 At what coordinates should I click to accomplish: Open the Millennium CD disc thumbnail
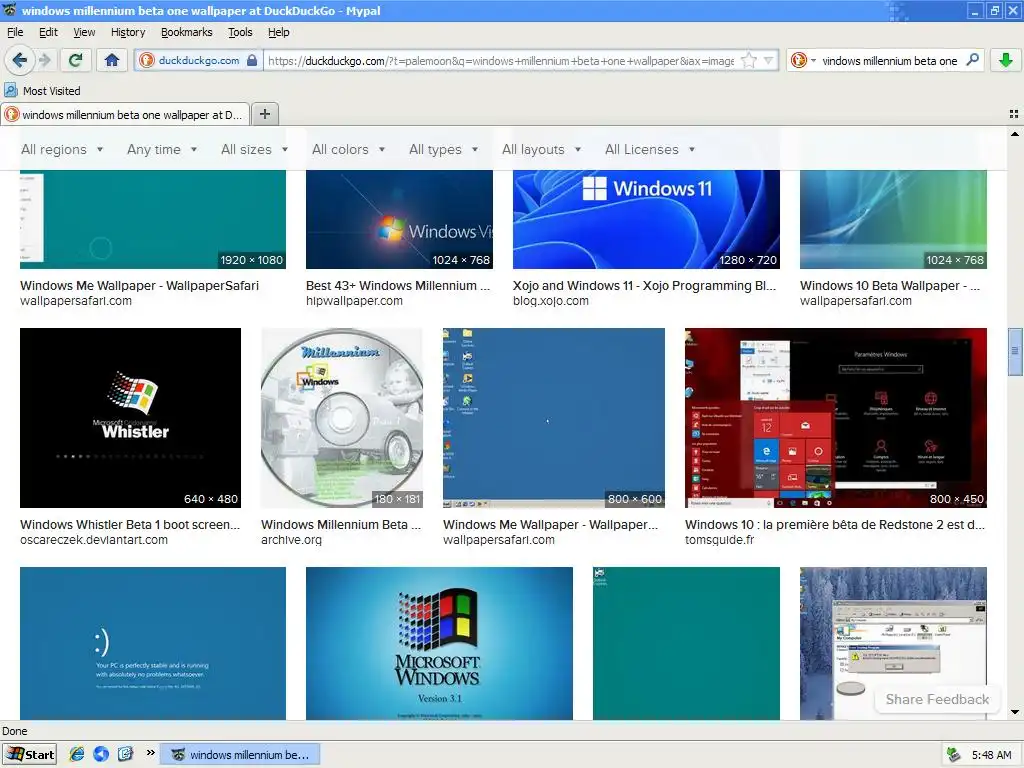[x=342, y=418]
